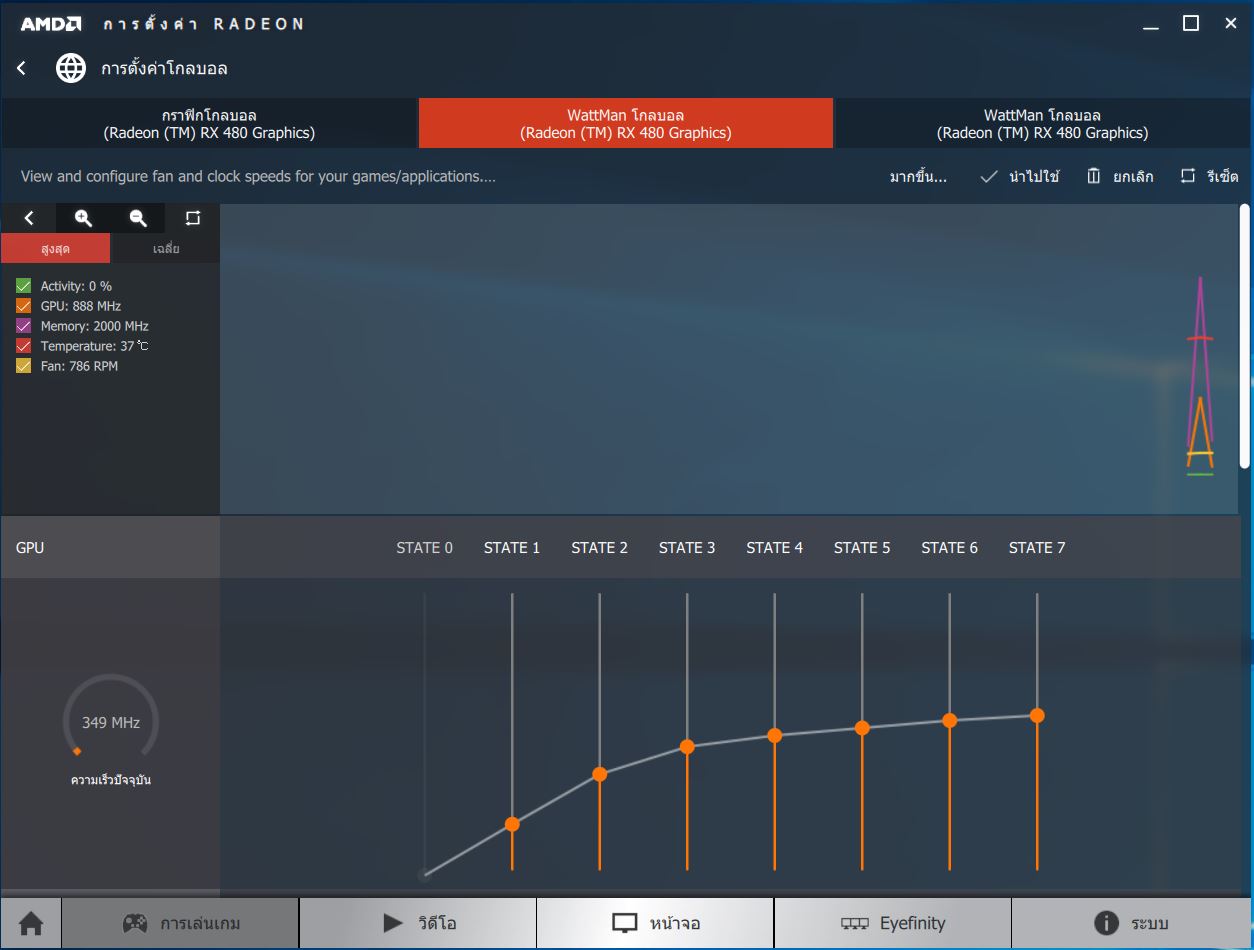Expand the มากขึ้น... (More) options
The width and height of the screenshot is (1254, 950).
918,177
